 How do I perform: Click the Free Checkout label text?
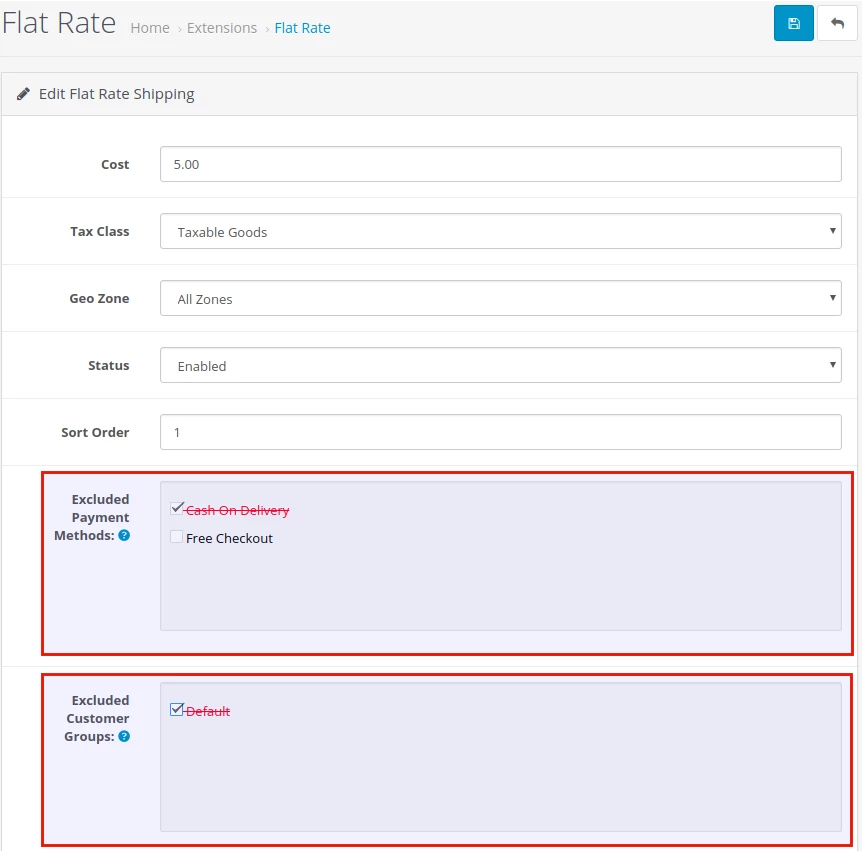[x=229, y=538]
